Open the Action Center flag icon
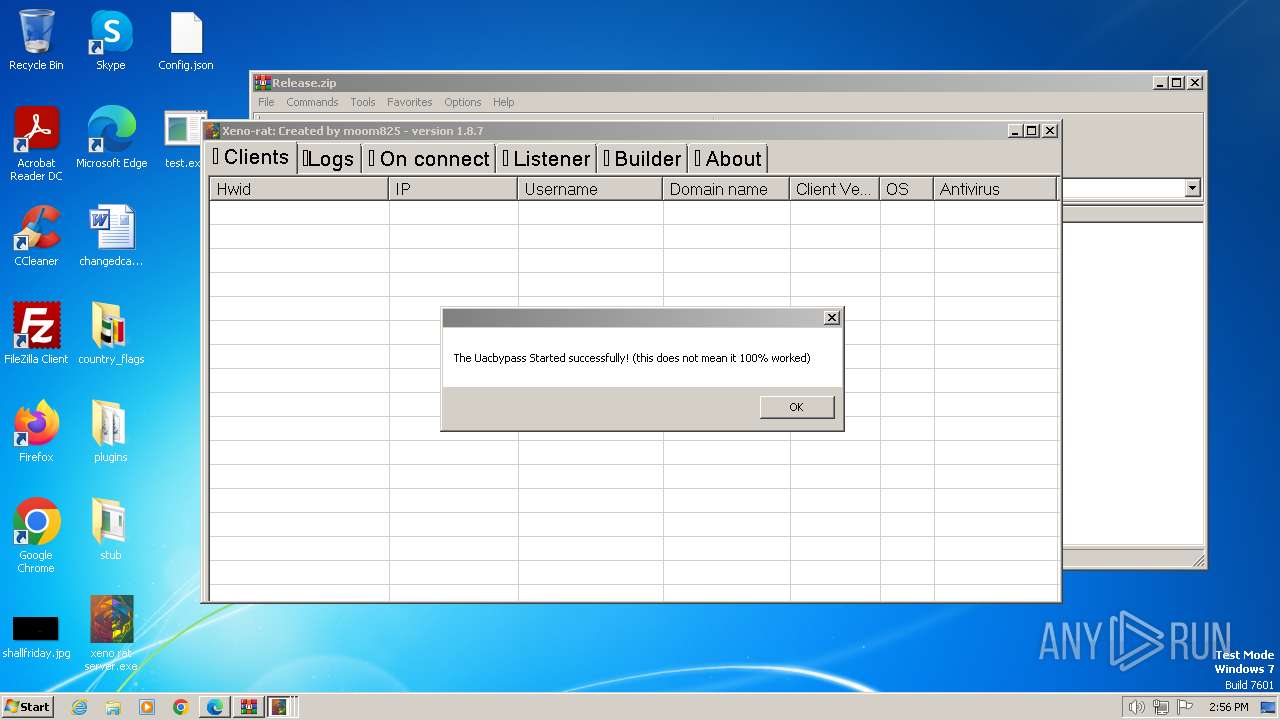Viewport: 1280px width, 720px height. click(1186, 707)
